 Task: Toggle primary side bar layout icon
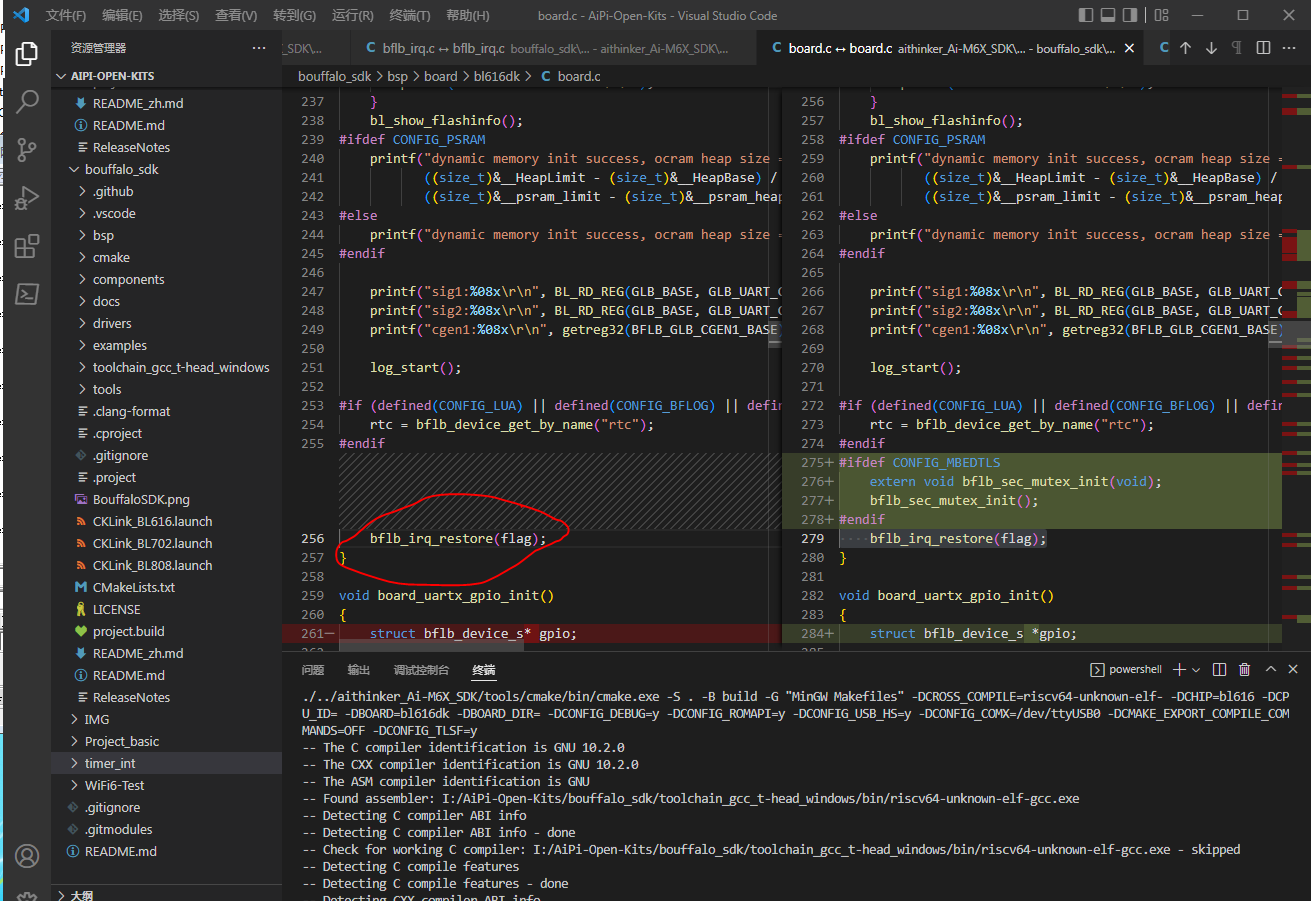point(1087,15)
